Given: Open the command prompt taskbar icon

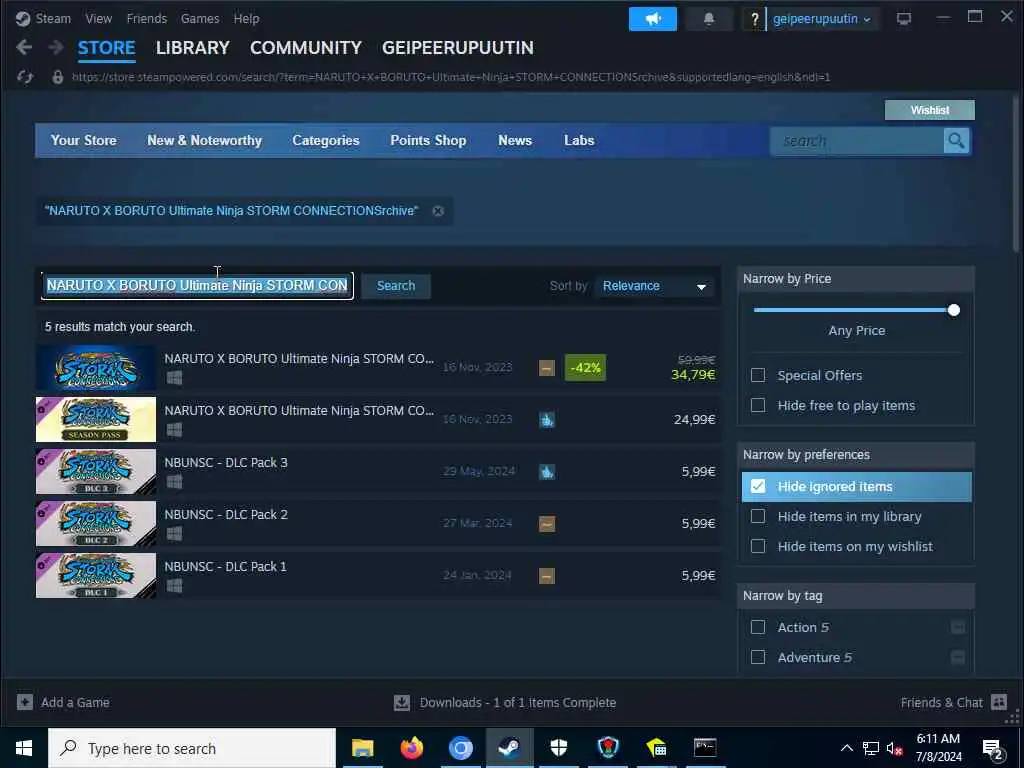Looking at the screenshot, I should pos(705,748).
